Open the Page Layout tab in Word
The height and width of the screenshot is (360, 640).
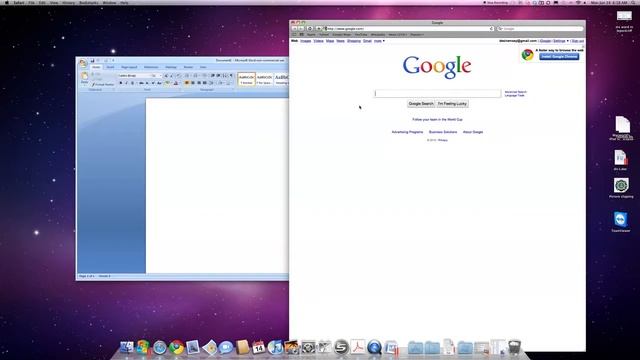coord(129,67)
